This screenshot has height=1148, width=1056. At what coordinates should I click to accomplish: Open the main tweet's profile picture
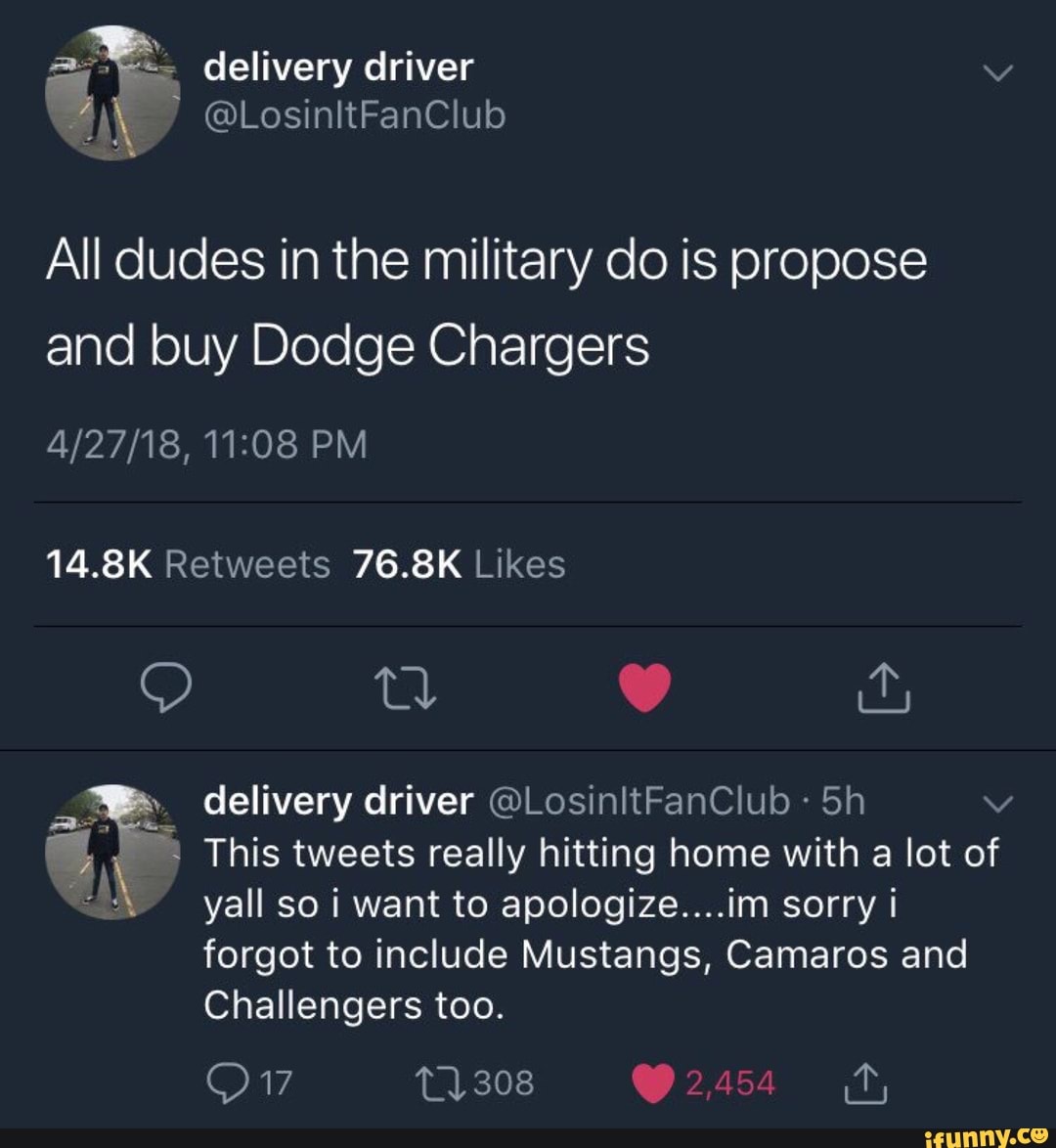click(x=112, y=92)
